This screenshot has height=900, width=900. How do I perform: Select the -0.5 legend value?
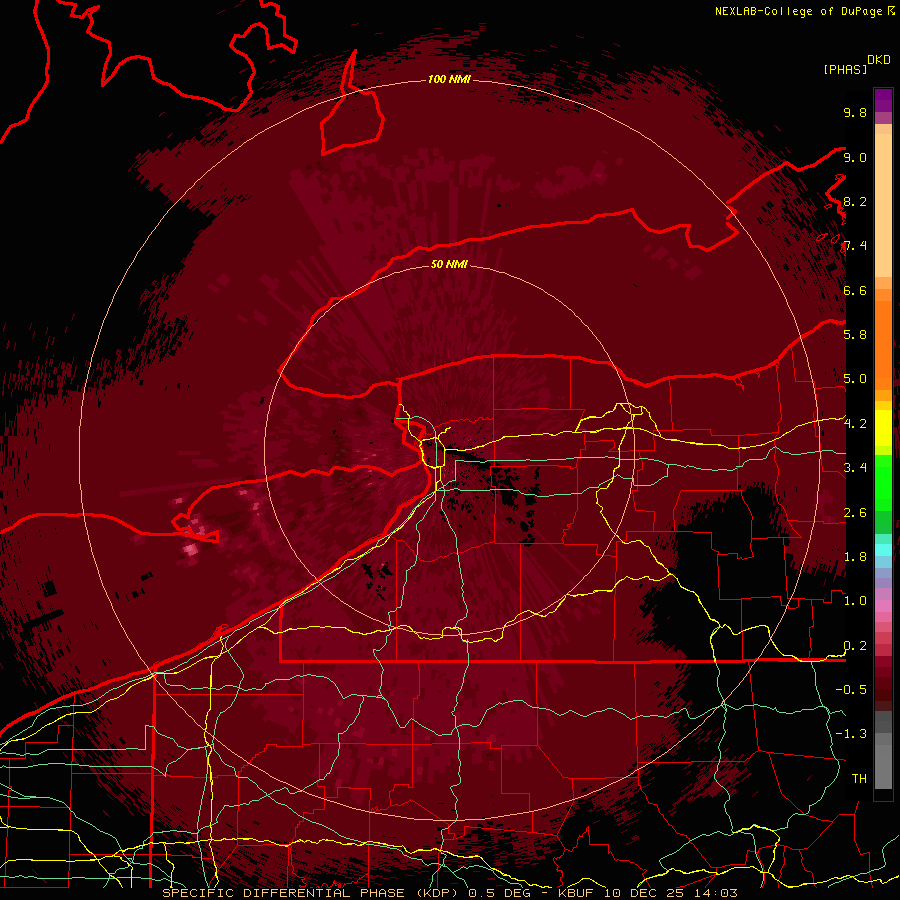(851, 689)
